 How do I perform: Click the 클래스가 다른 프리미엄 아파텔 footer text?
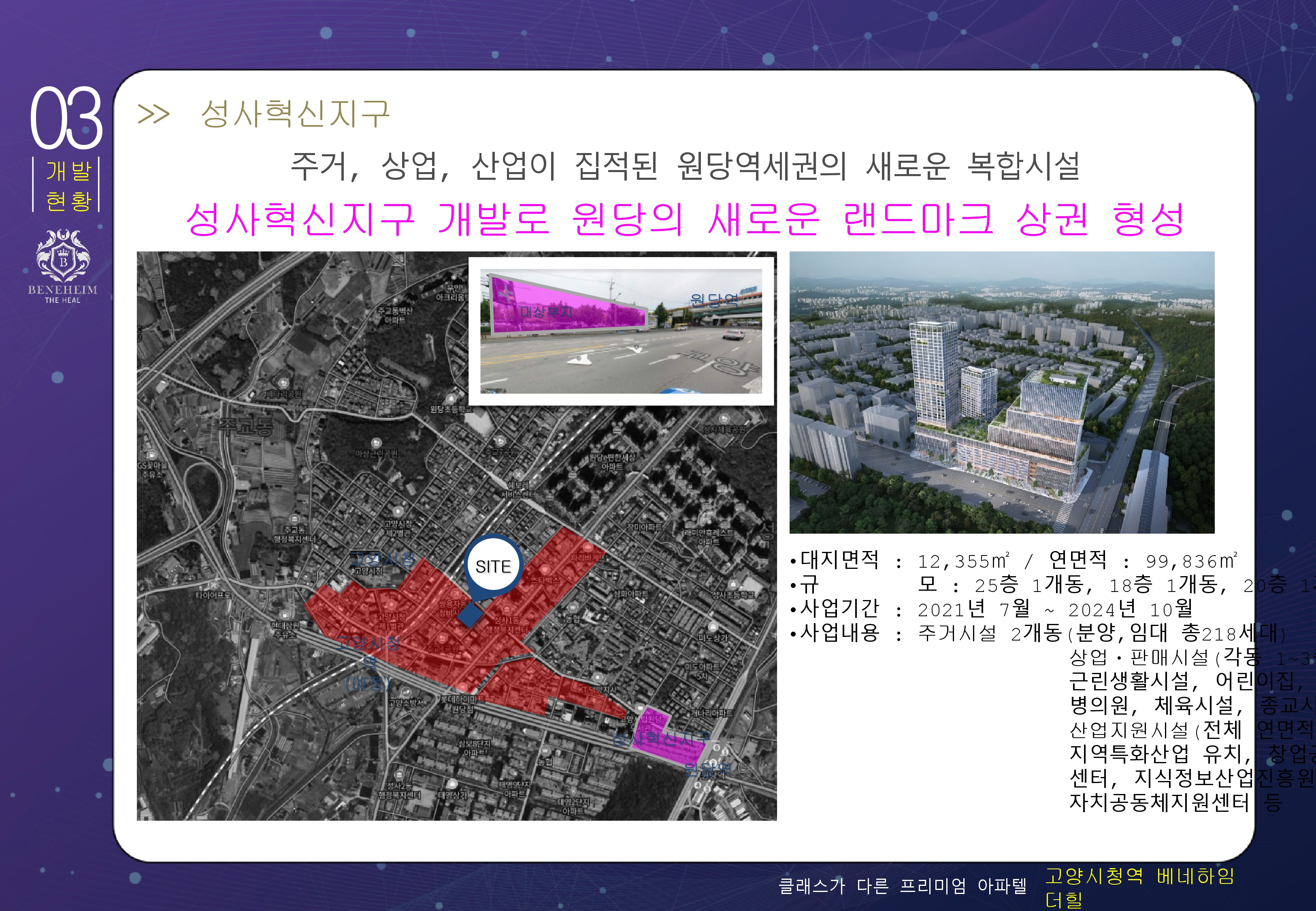pyautogui.click(x=902, y=886)
